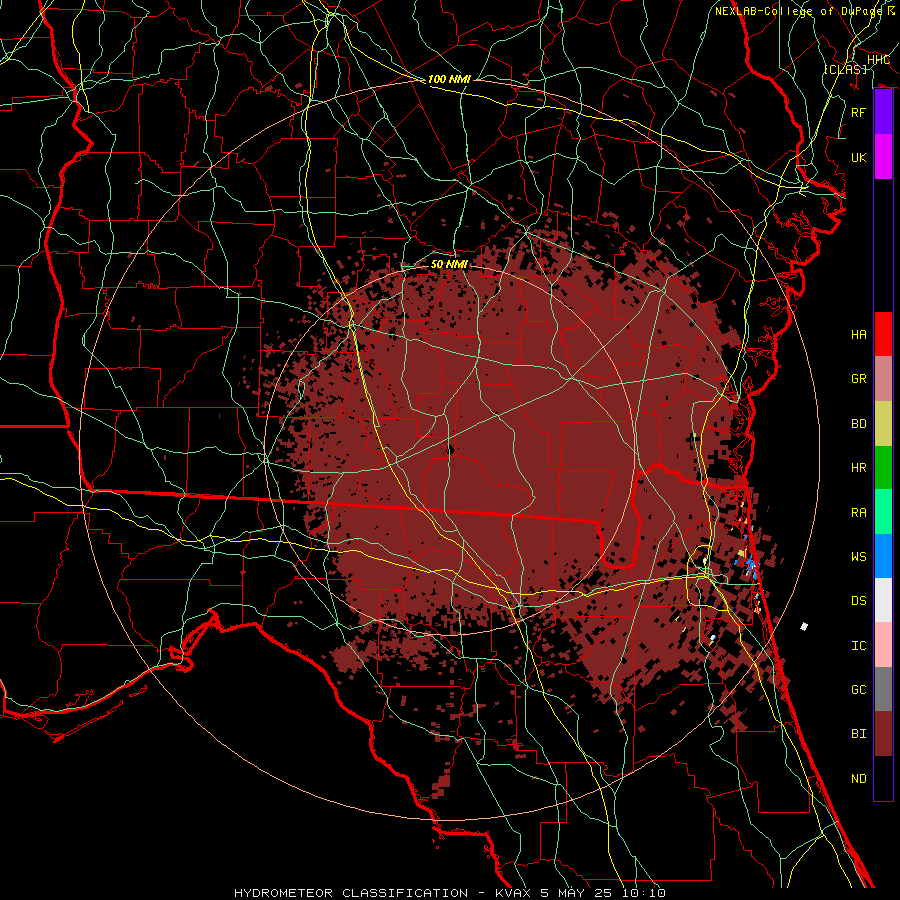The width and height of the screenshot is (900, 900).
Task: Select the light pink IC swatch
Action: point(883,645)
